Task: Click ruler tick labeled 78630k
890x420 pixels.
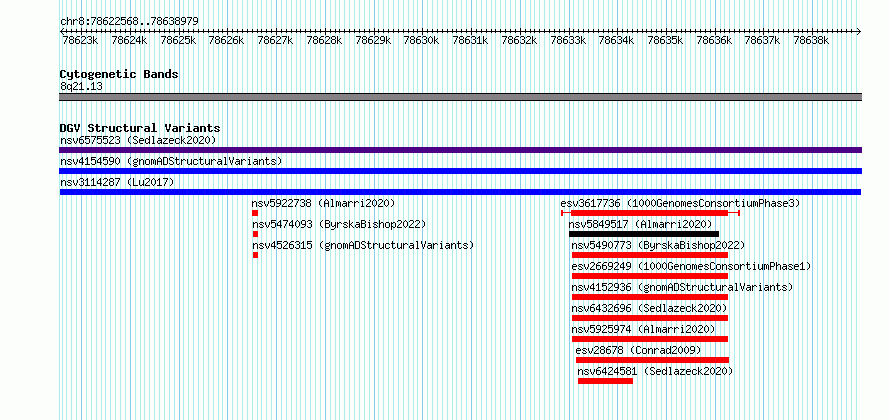Action: tap(422, 40)
